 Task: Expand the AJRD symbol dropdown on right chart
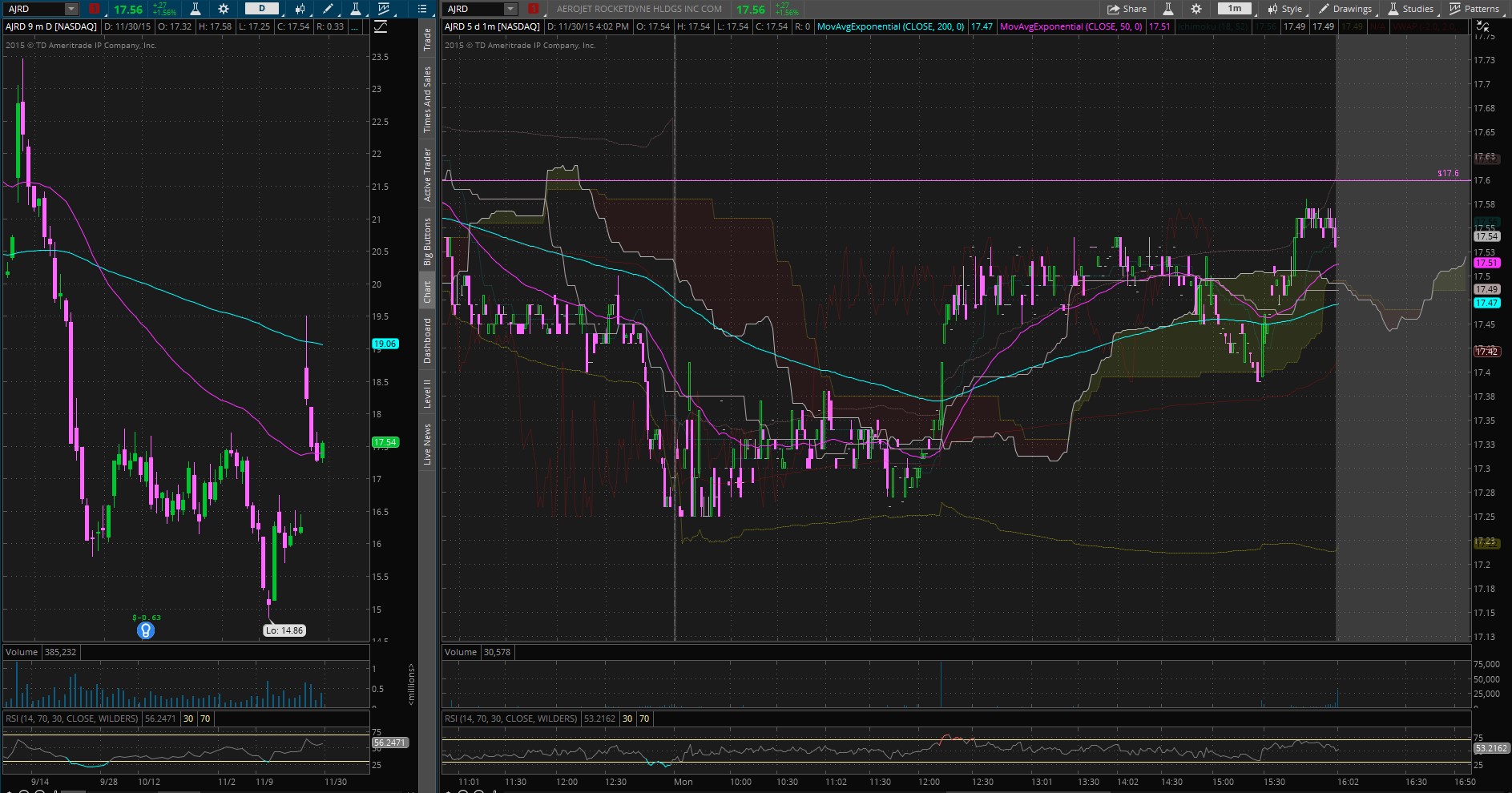pyautogui.click(x=510, y=9)
